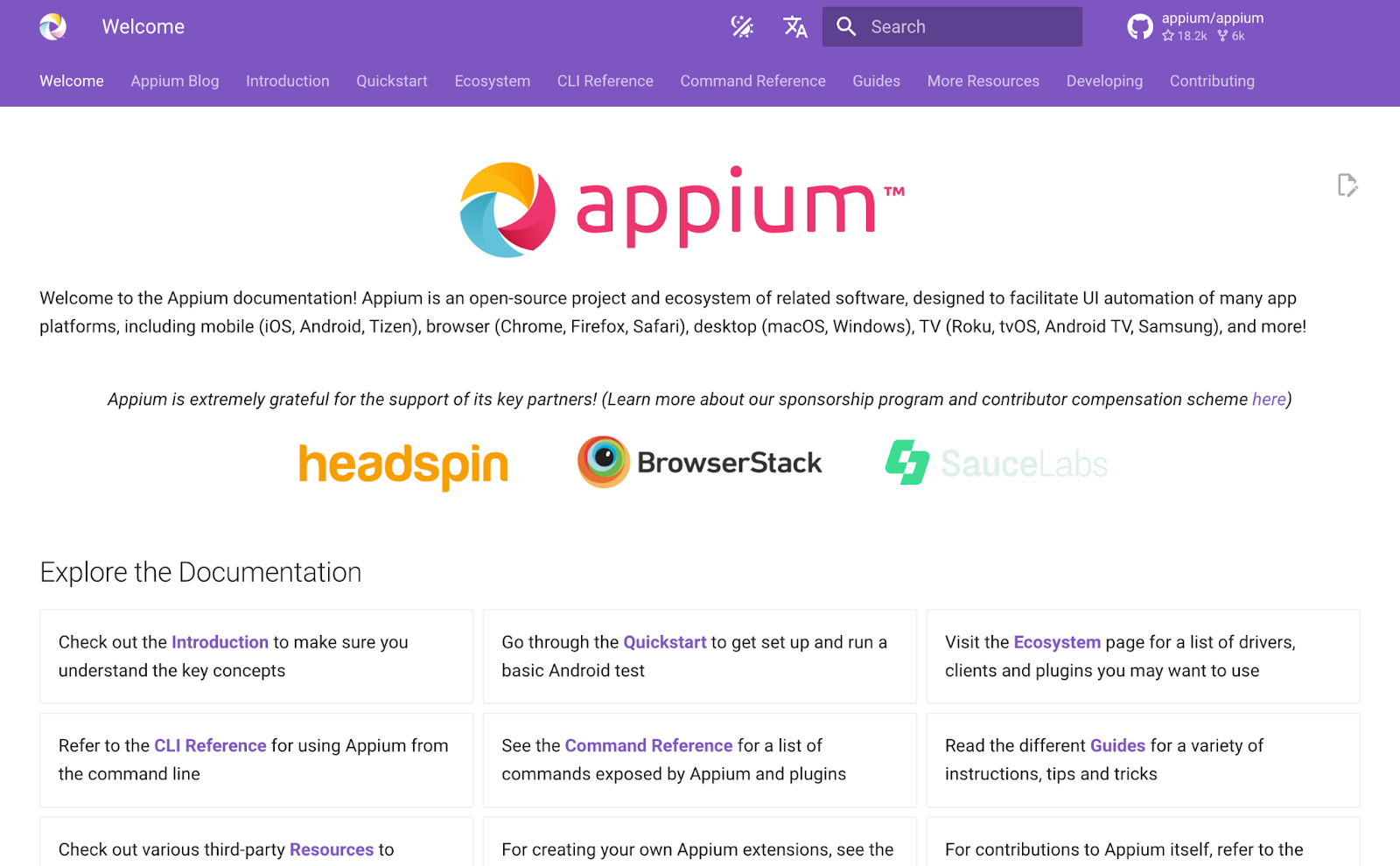Open the CLI Reference tab
The height and width of the screenshot is (866, 1400).
point(605,80)
